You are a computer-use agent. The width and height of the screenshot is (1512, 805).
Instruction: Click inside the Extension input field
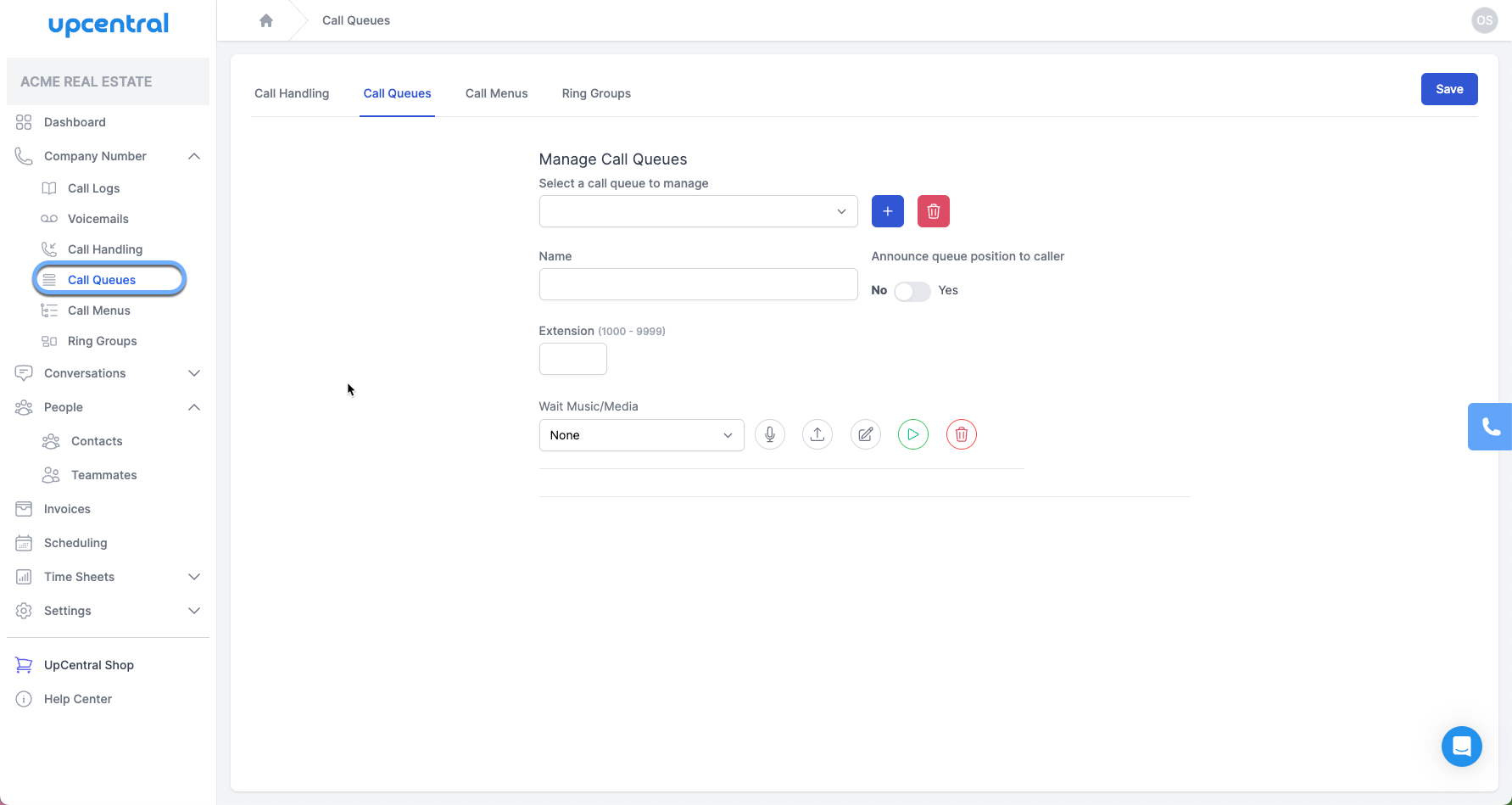(572, 359)
